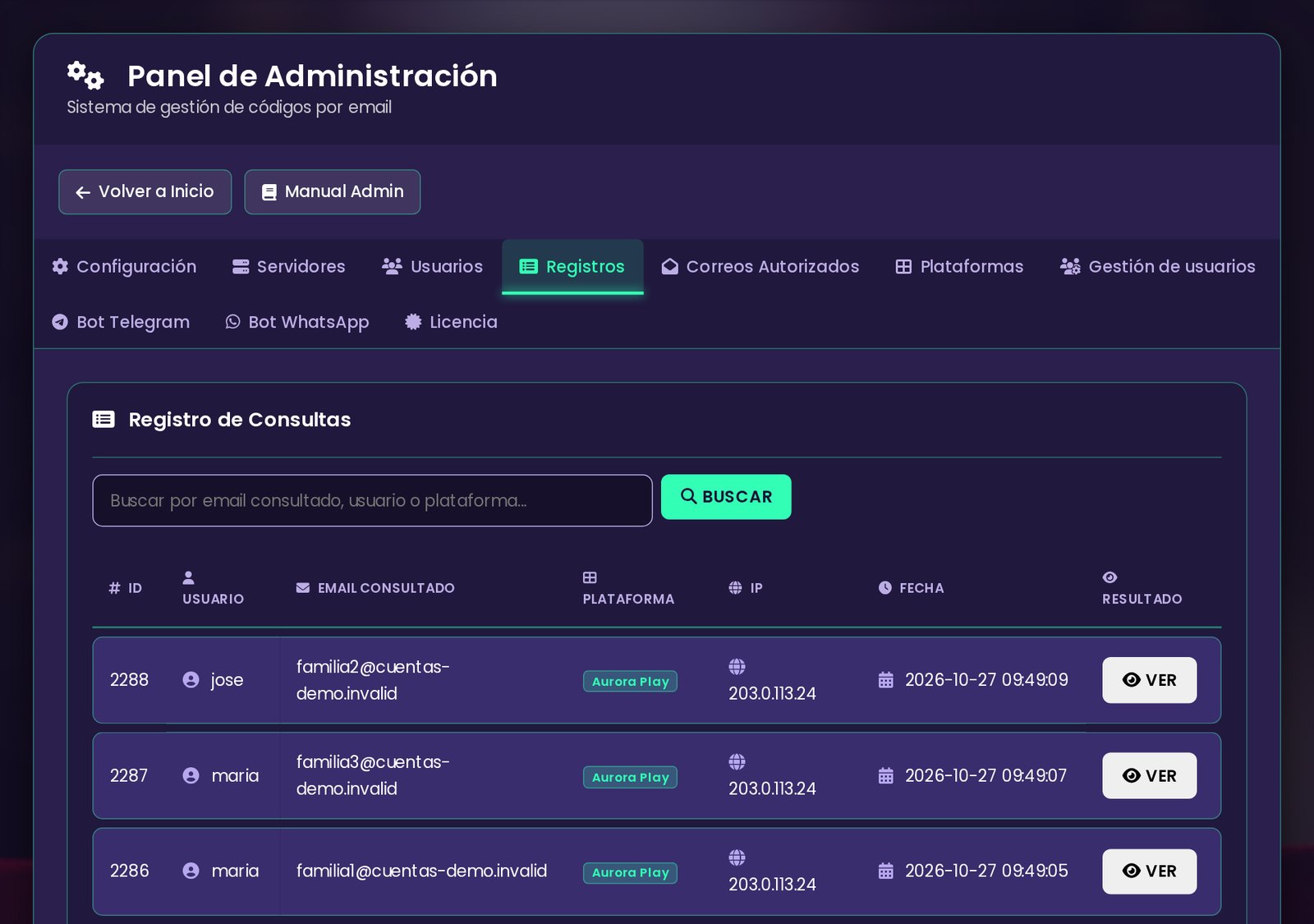The image size is (1314, 924).
Task: Click the ID number 2288
Action: click(129, 680)
